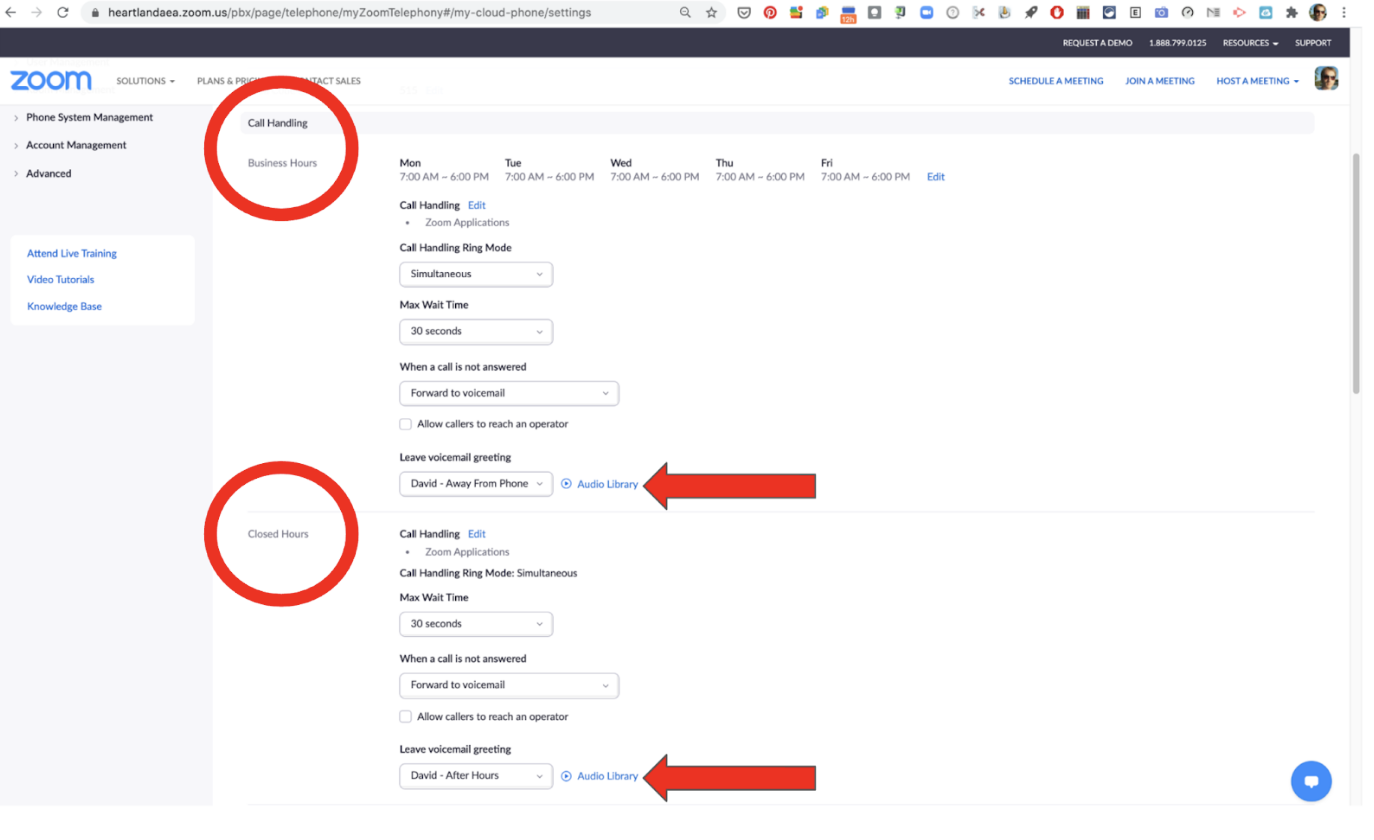The width and height of the screenshot is (1374, 840).
Task: Open the Solutions menu
Action: 145,81
